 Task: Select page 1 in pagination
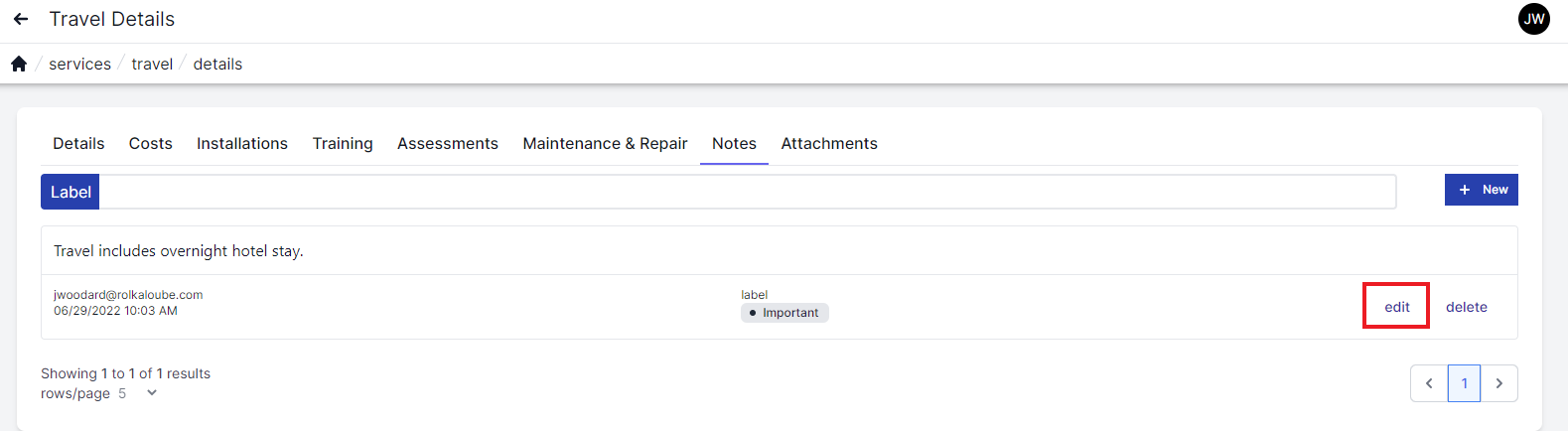tap(1464, 383)
